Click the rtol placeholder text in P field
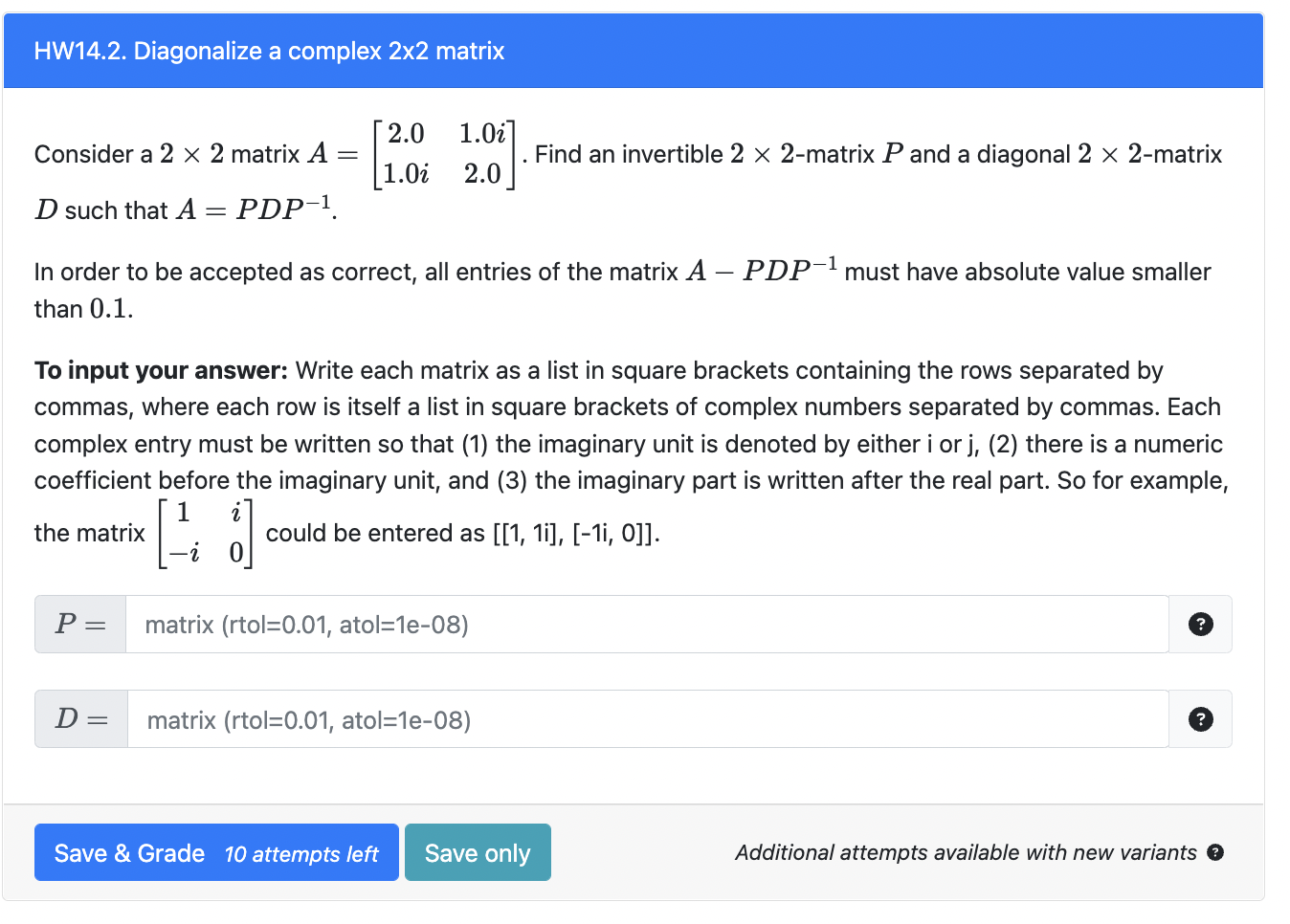Screen dimensions: 1290x924 (307, 624)
